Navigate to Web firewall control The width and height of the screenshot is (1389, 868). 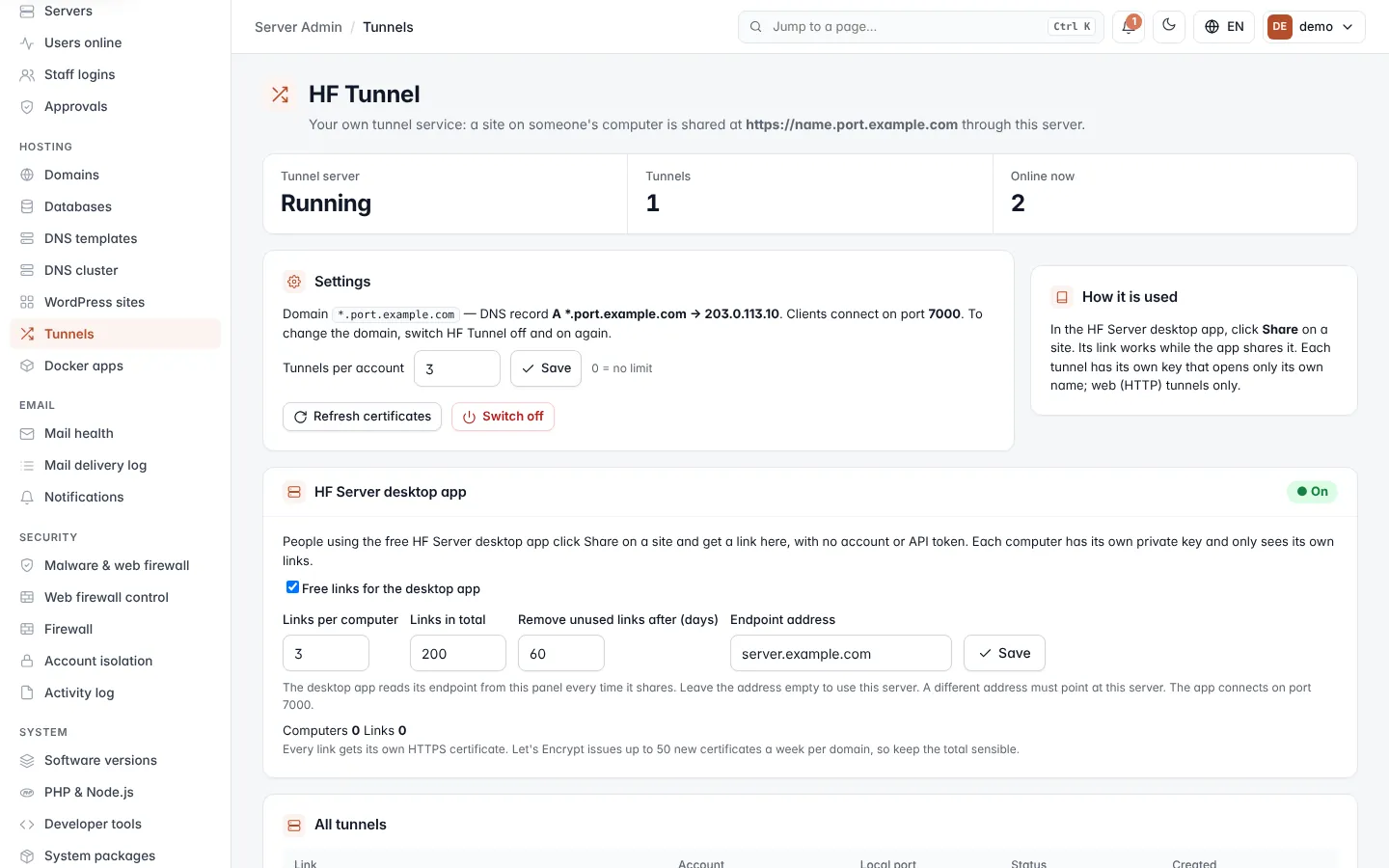click(x=116, y=598)
